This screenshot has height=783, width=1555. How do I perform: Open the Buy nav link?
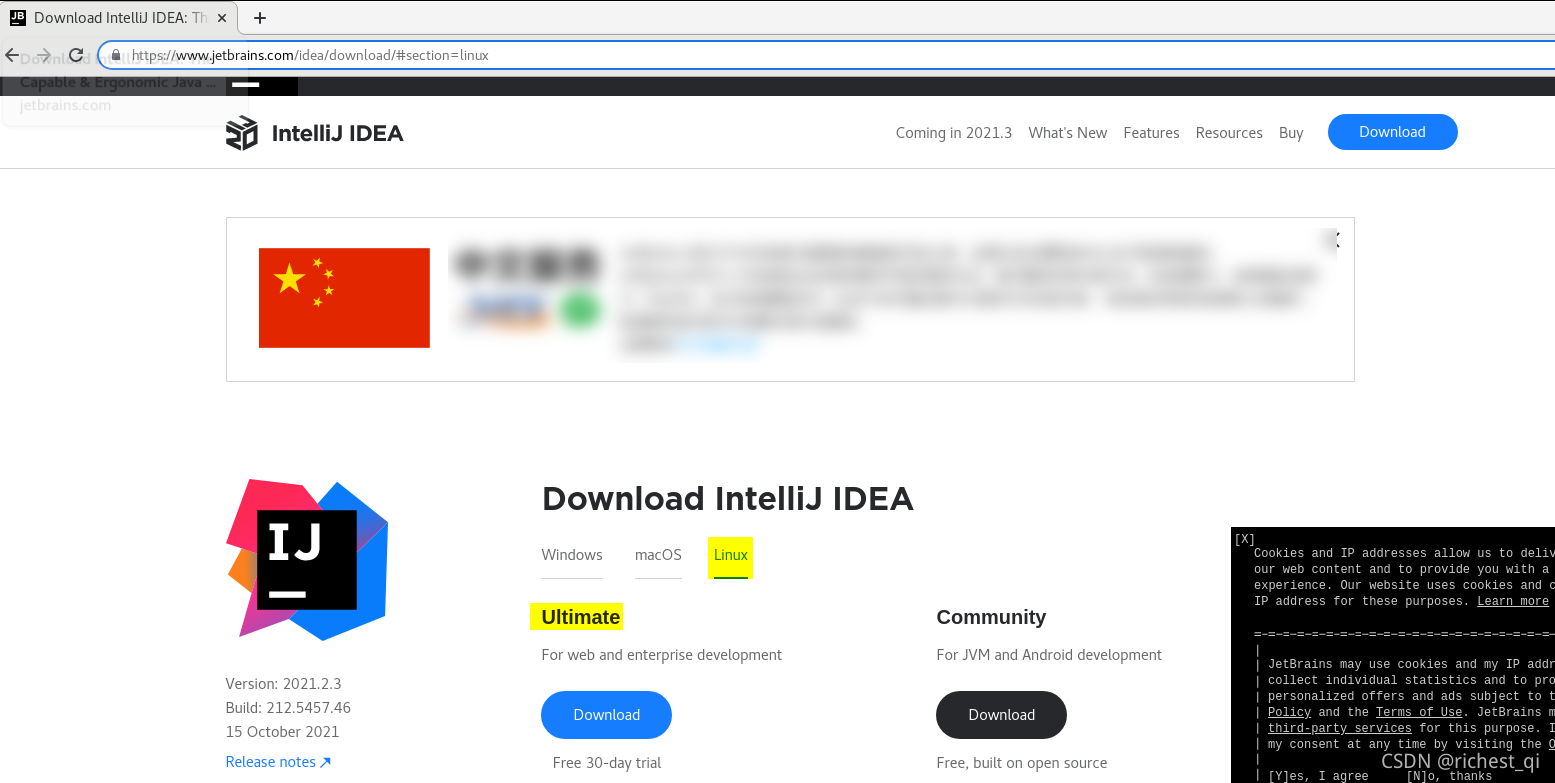tap(1291, 133)
